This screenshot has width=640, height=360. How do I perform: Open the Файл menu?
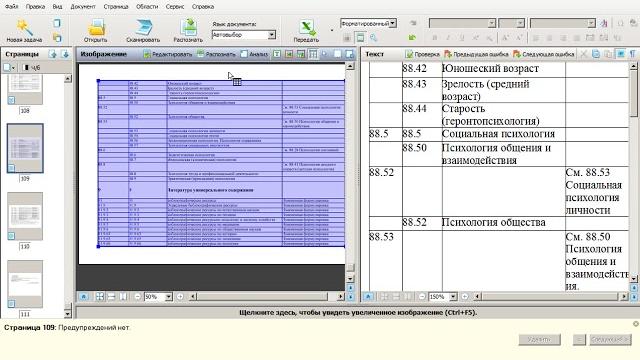(11, 7)
